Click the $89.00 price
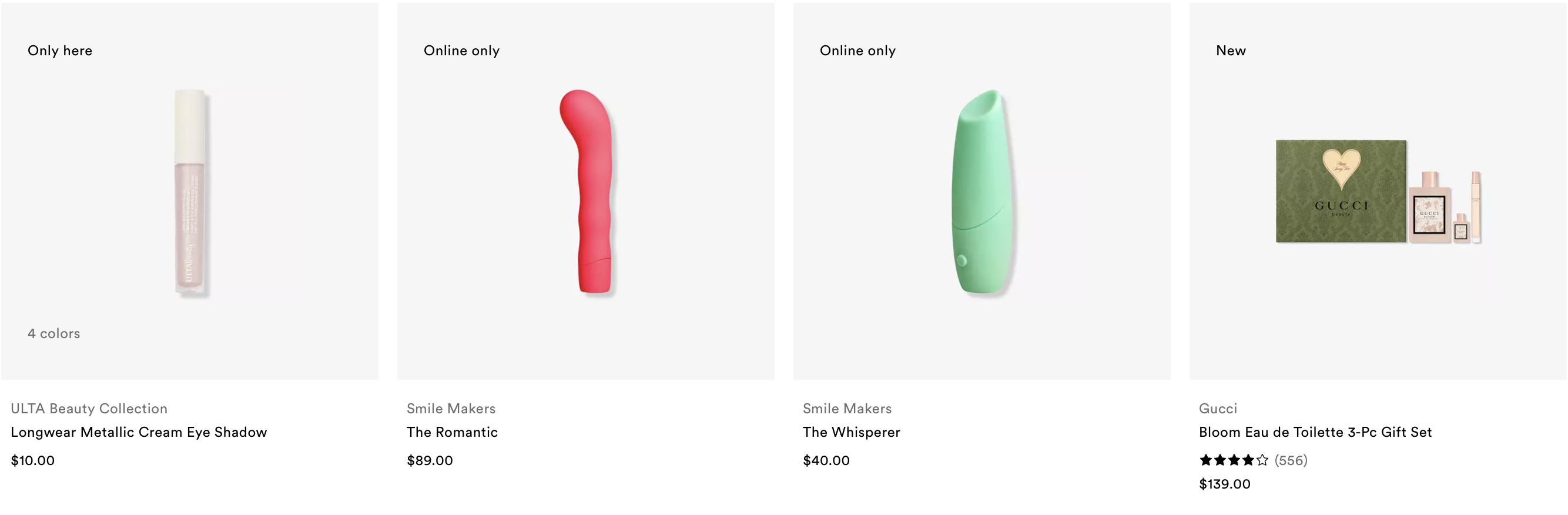This screenshot has height=515, width=1568. coord(430,461)
